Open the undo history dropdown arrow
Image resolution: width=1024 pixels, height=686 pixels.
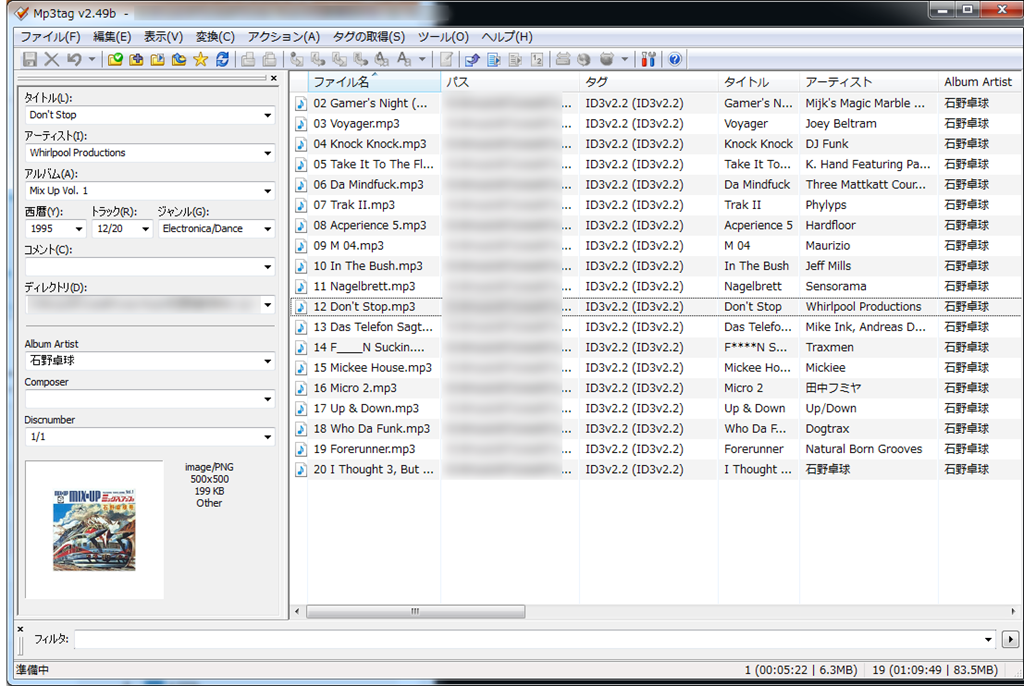[x=92, y=59]
